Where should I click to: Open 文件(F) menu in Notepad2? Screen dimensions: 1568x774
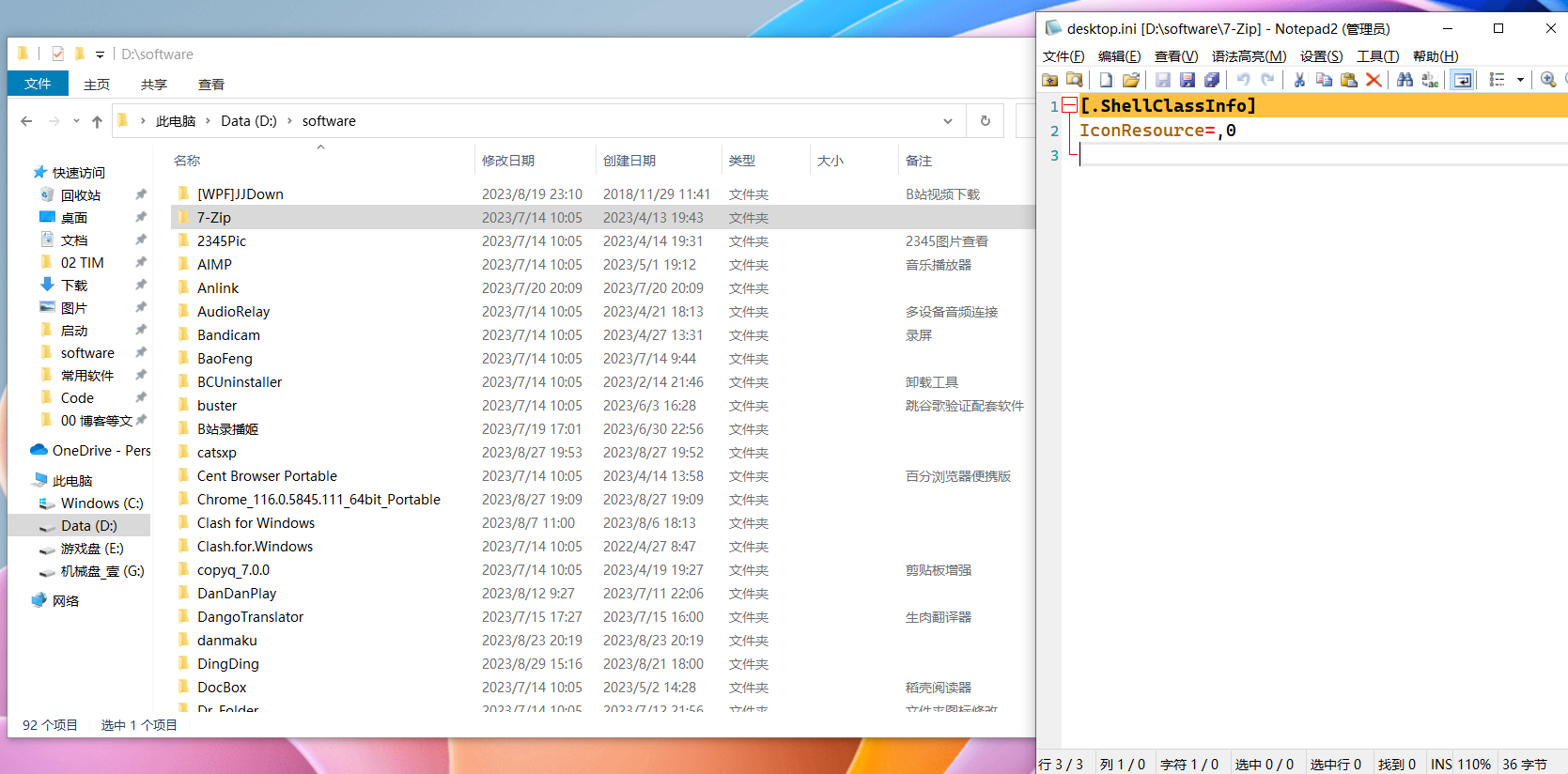pyautogui.click(x=1063, y=56)
